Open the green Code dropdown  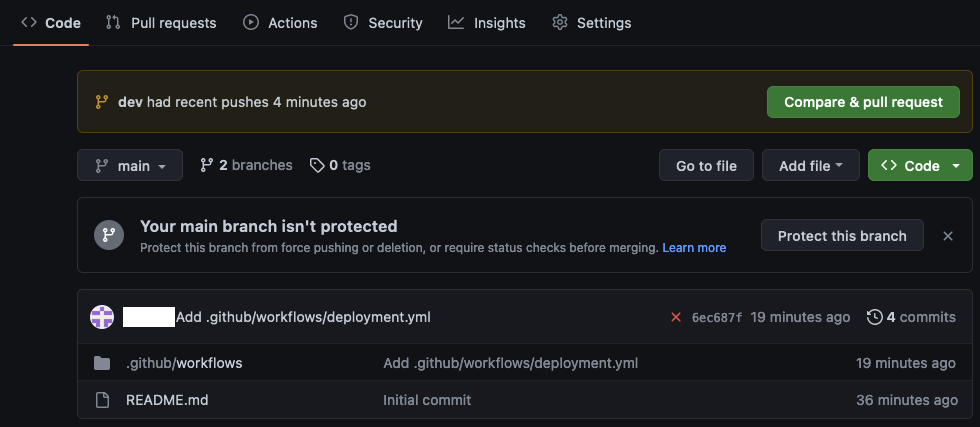pos(920,166)
